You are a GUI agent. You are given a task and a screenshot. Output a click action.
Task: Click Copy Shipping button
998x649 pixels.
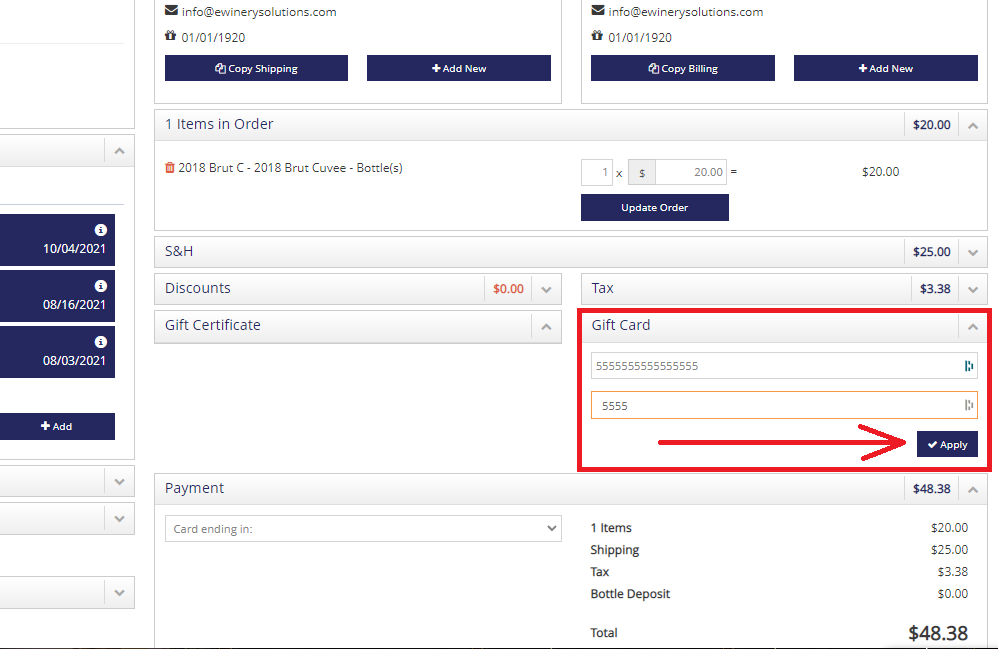pos(257,68)
